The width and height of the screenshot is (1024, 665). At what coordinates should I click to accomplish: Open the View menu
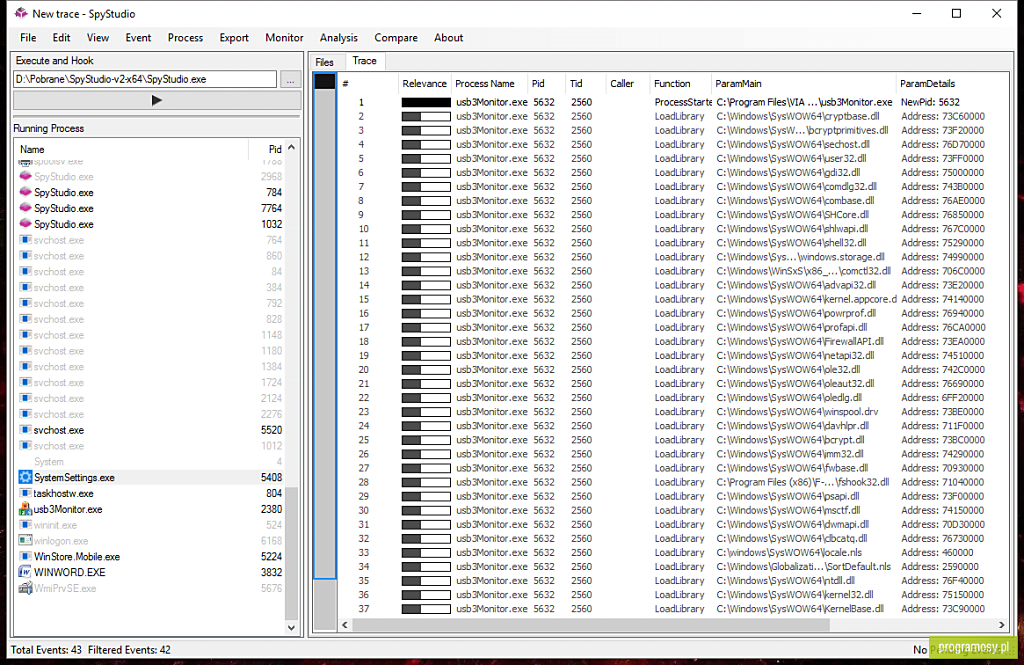pyautogui.click(x=98, y=38)
